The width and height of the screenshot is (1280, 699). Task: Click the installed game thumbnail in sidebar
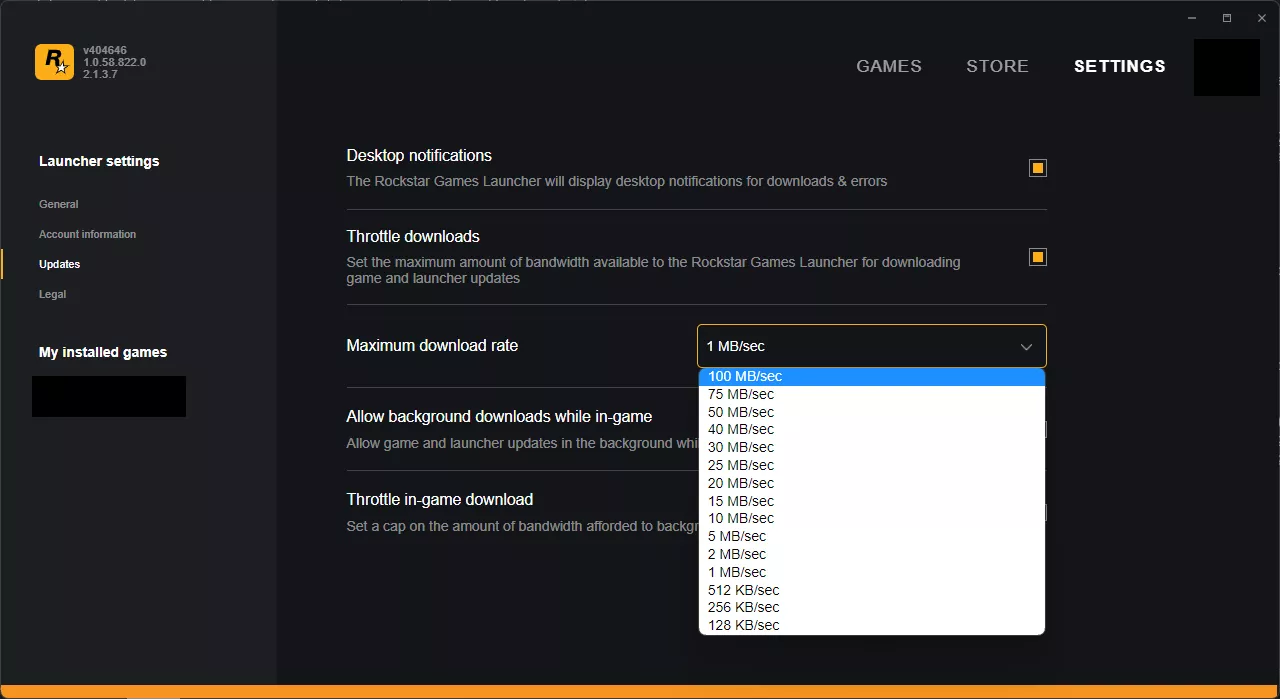coord(108,396)
